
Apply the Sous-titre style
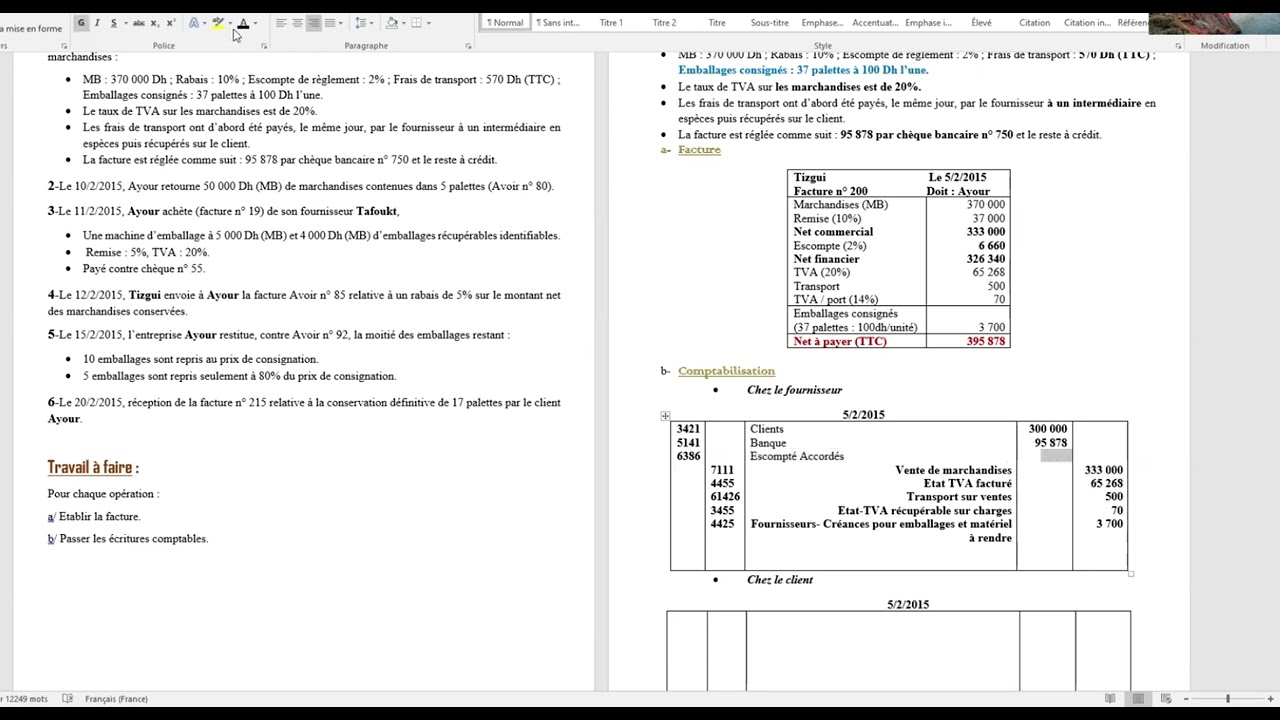[x=770, y=23]
